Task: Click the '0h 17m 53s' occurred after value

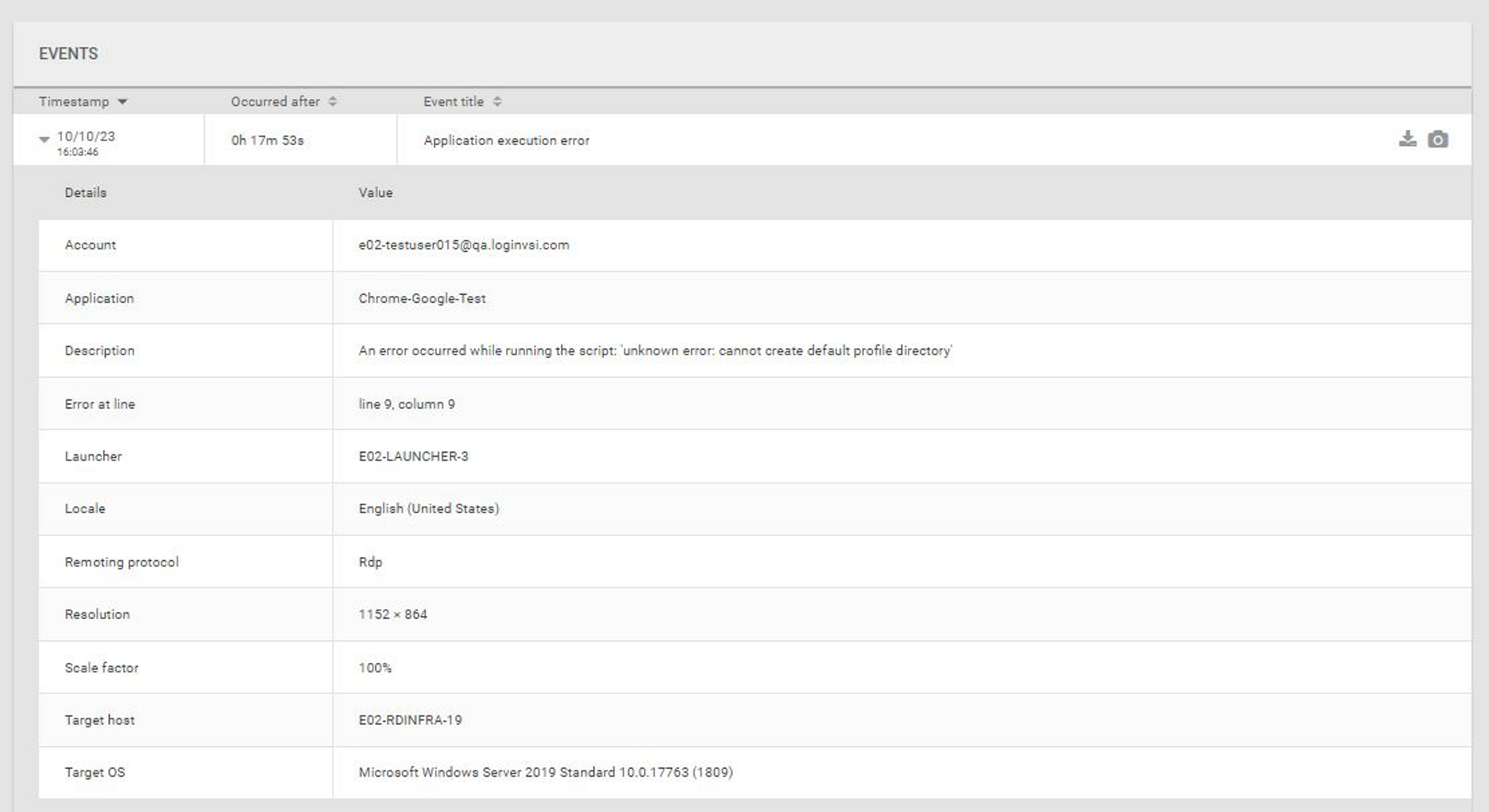Action: [268, 140]
